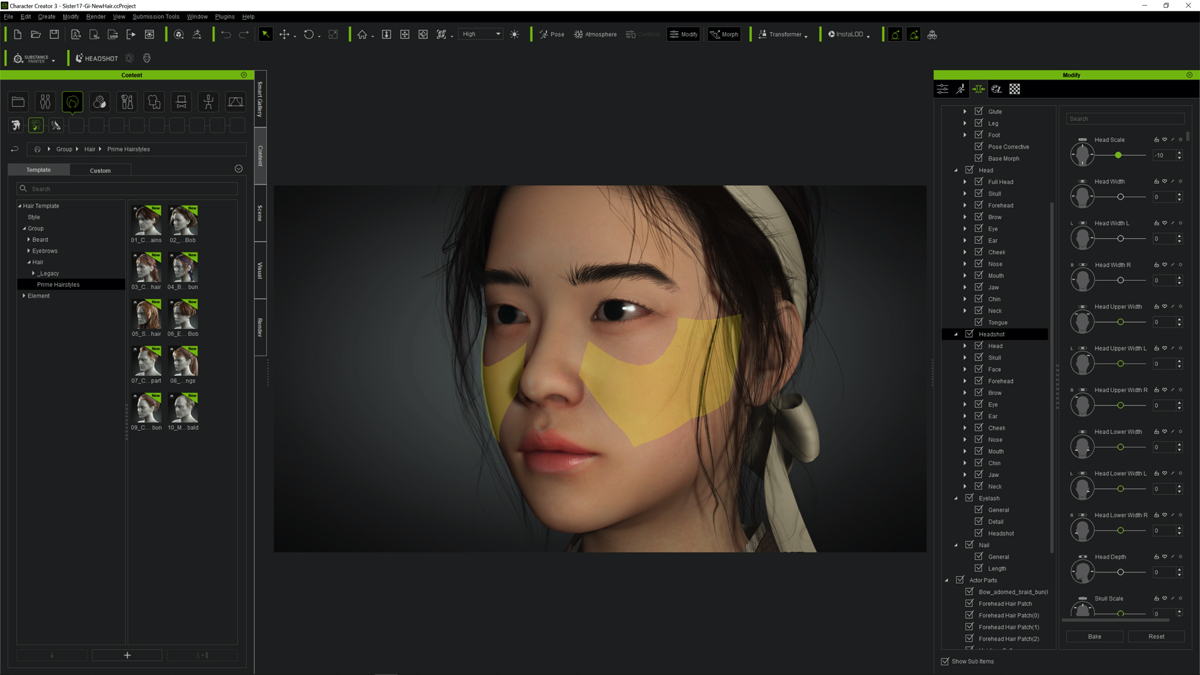This screenshot has height=675, width=1200.
Task: Click the Open Project folder icon
Action: click(x=36, y=34)
